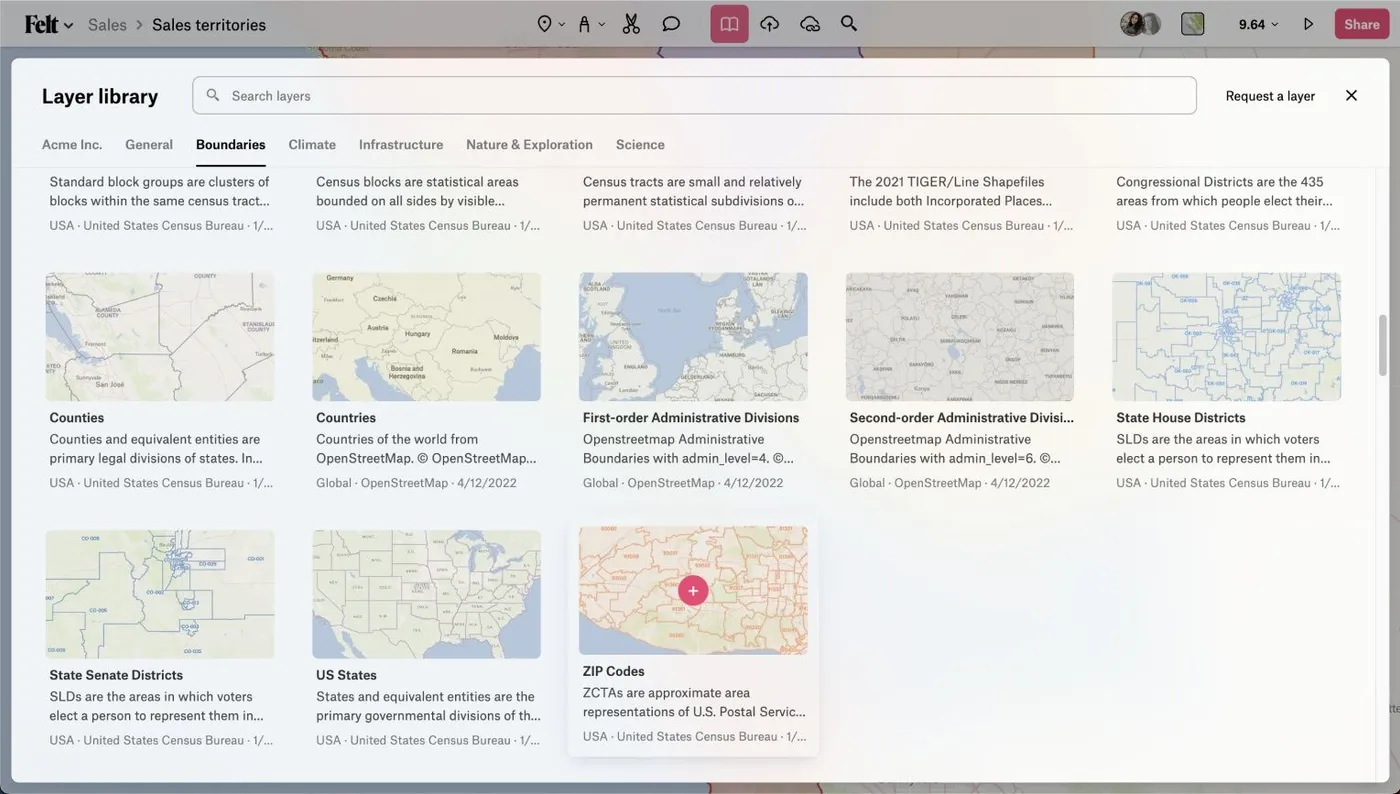Open the Climate tab

click(x=312, y=145)
